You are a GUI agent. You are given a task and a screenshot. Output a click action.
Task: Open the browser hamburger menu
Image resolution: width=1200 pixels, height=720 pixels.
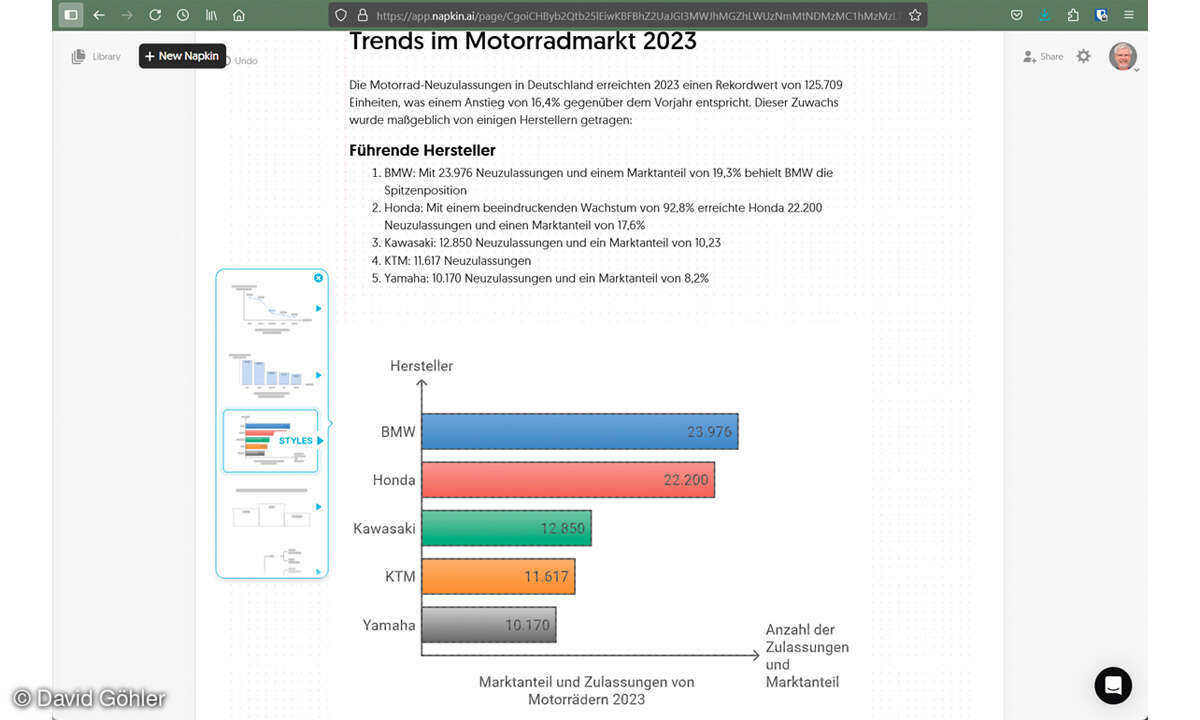1130,15
